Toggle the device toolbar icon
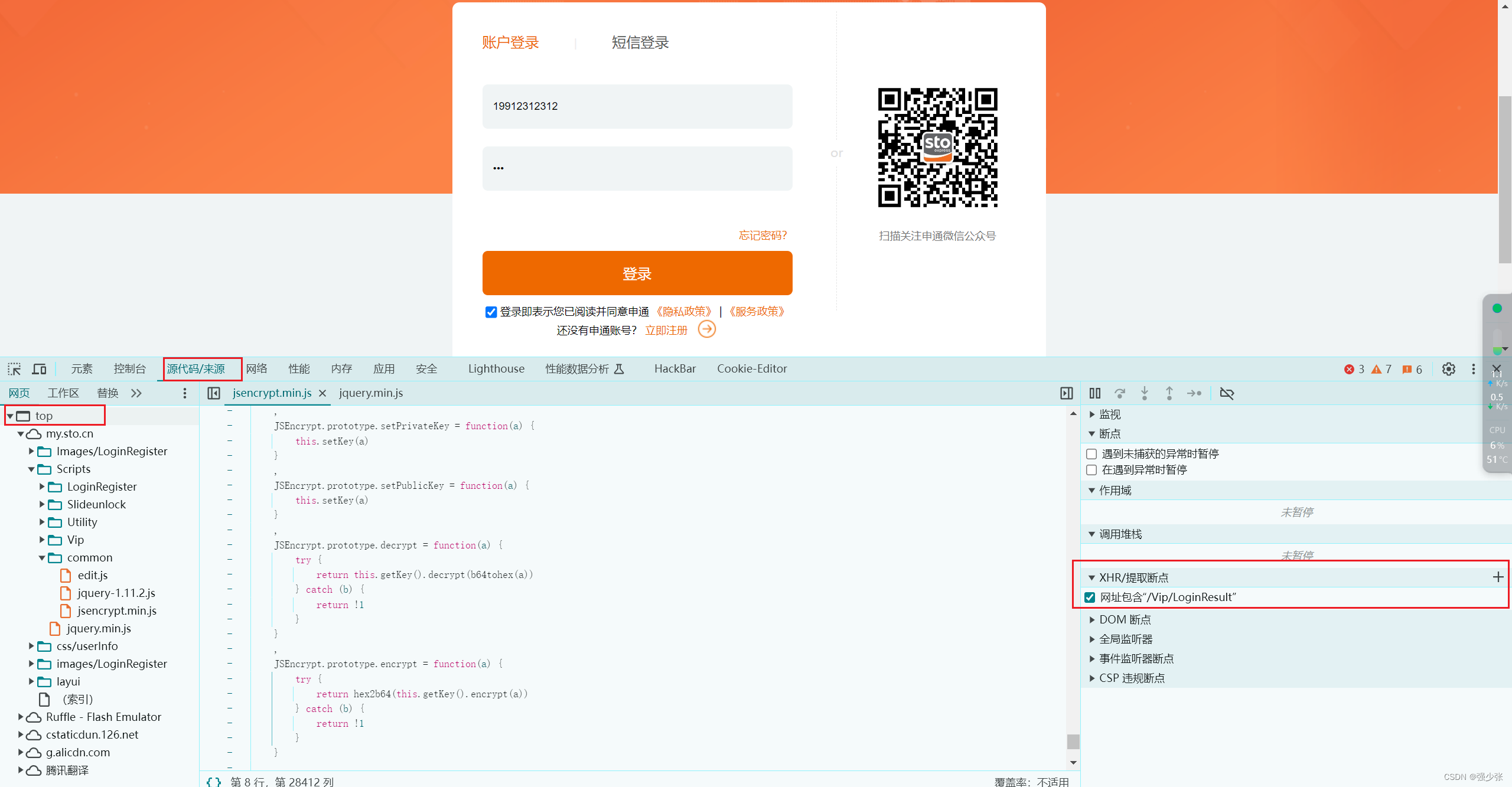The width and height of the screenshot is (1512, 787). tap(39, 369)
